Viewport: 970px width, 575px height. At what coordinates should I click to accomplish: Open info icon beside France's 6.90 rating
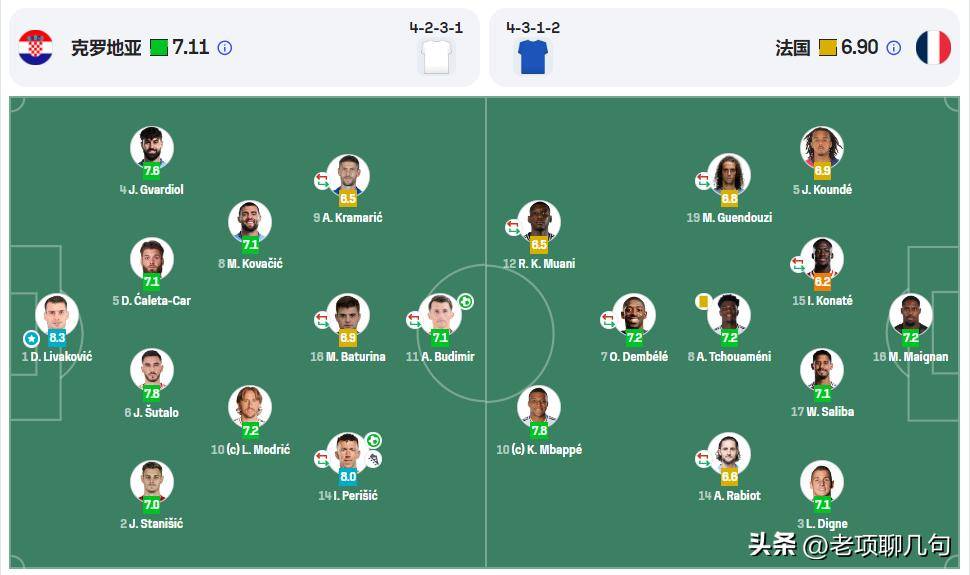[x=894, y=48]
